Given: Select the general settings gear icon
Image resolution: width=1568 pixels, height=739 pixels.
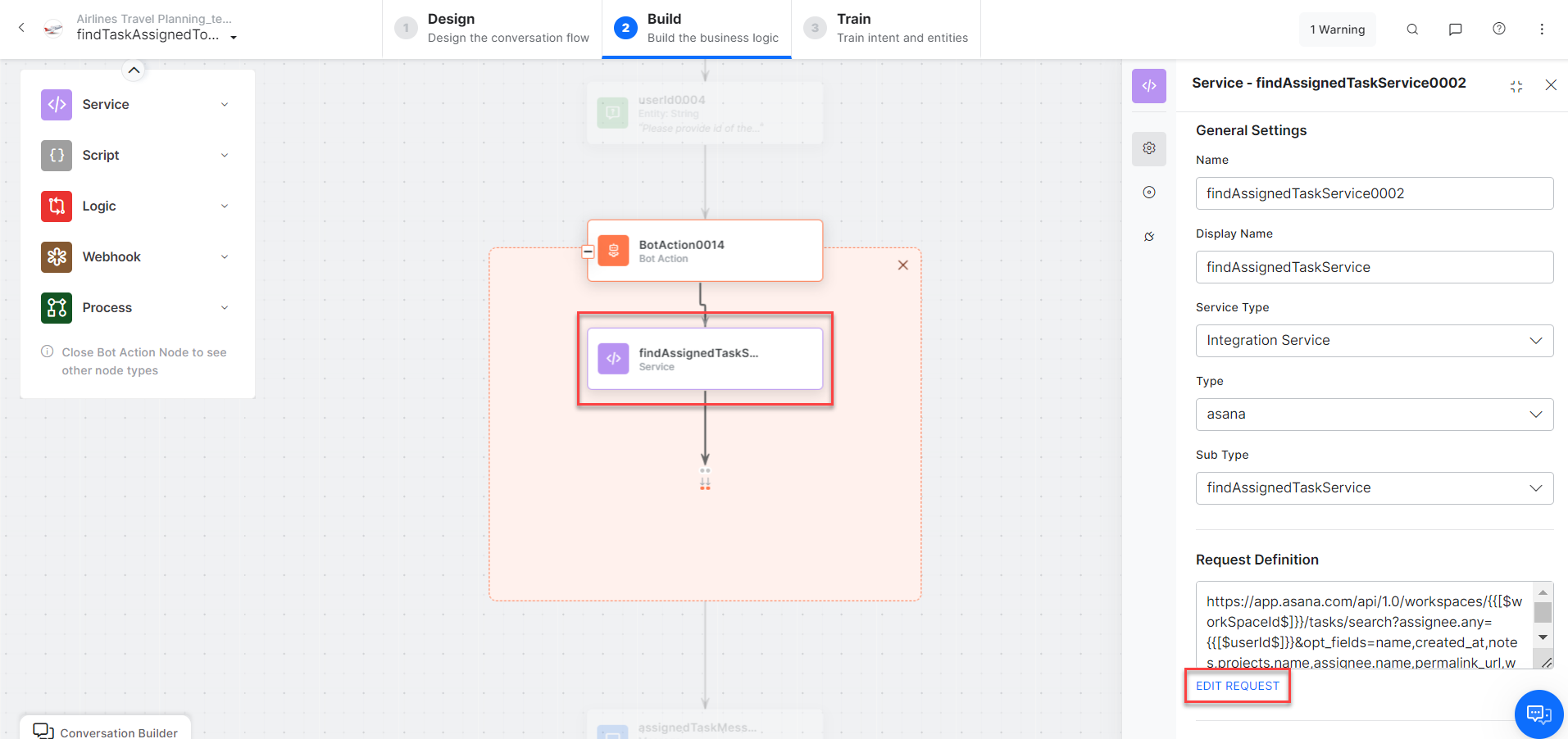Looking at the screenshot, I should tap(1149, 148).
